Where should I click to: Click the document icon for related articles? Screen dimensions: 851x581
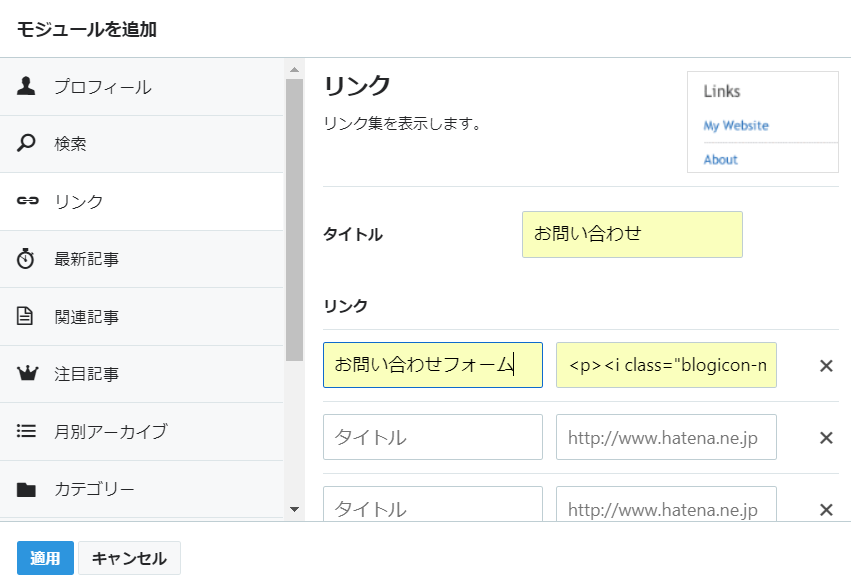point(27,317)
